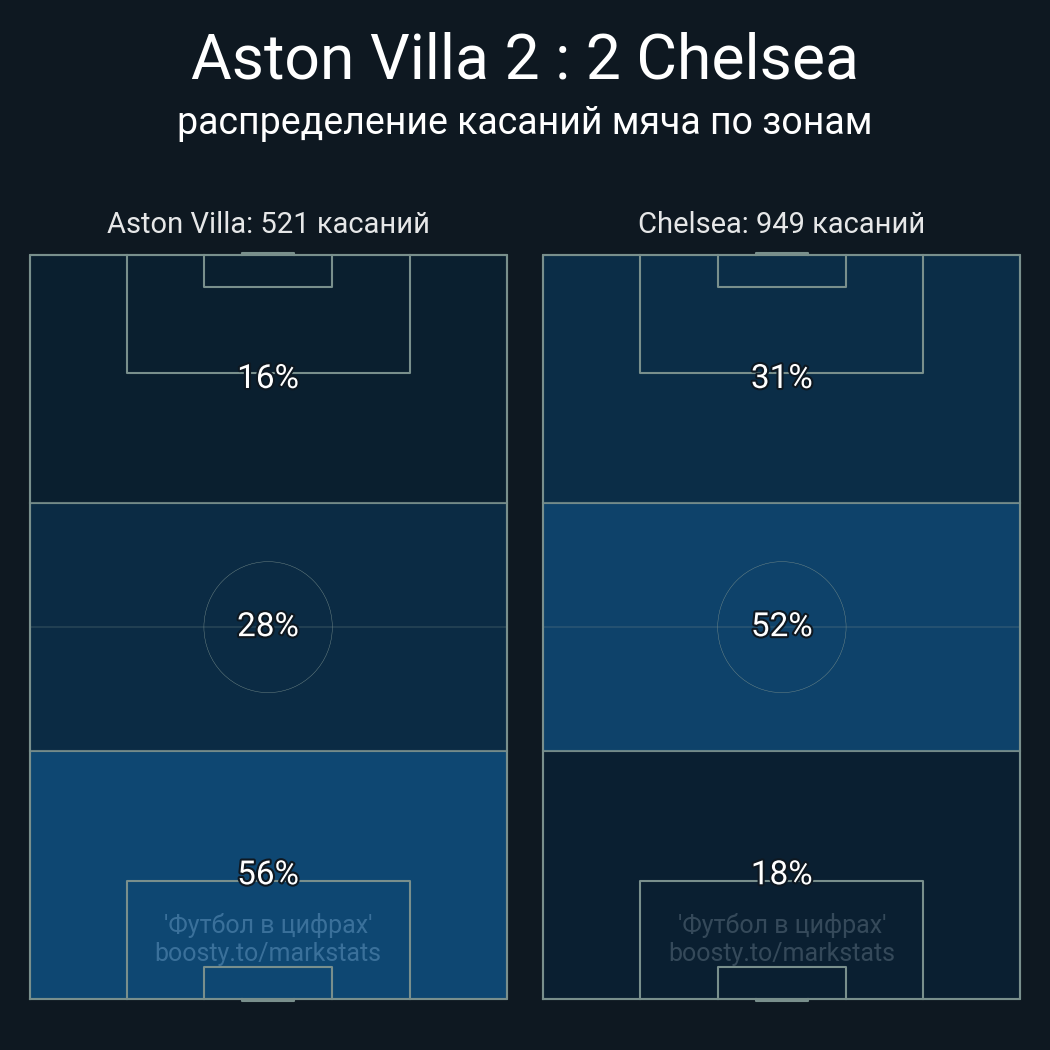Click the "Aston Villa 2 : 2 Chelsea" title
1050x1050 pixels.
(x=524, y=59)
